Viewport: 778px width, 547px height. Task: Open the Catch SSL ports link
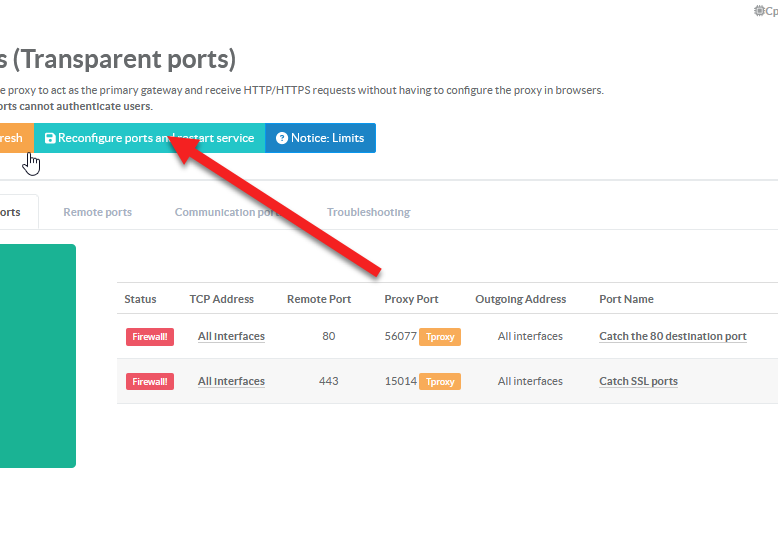638,382
